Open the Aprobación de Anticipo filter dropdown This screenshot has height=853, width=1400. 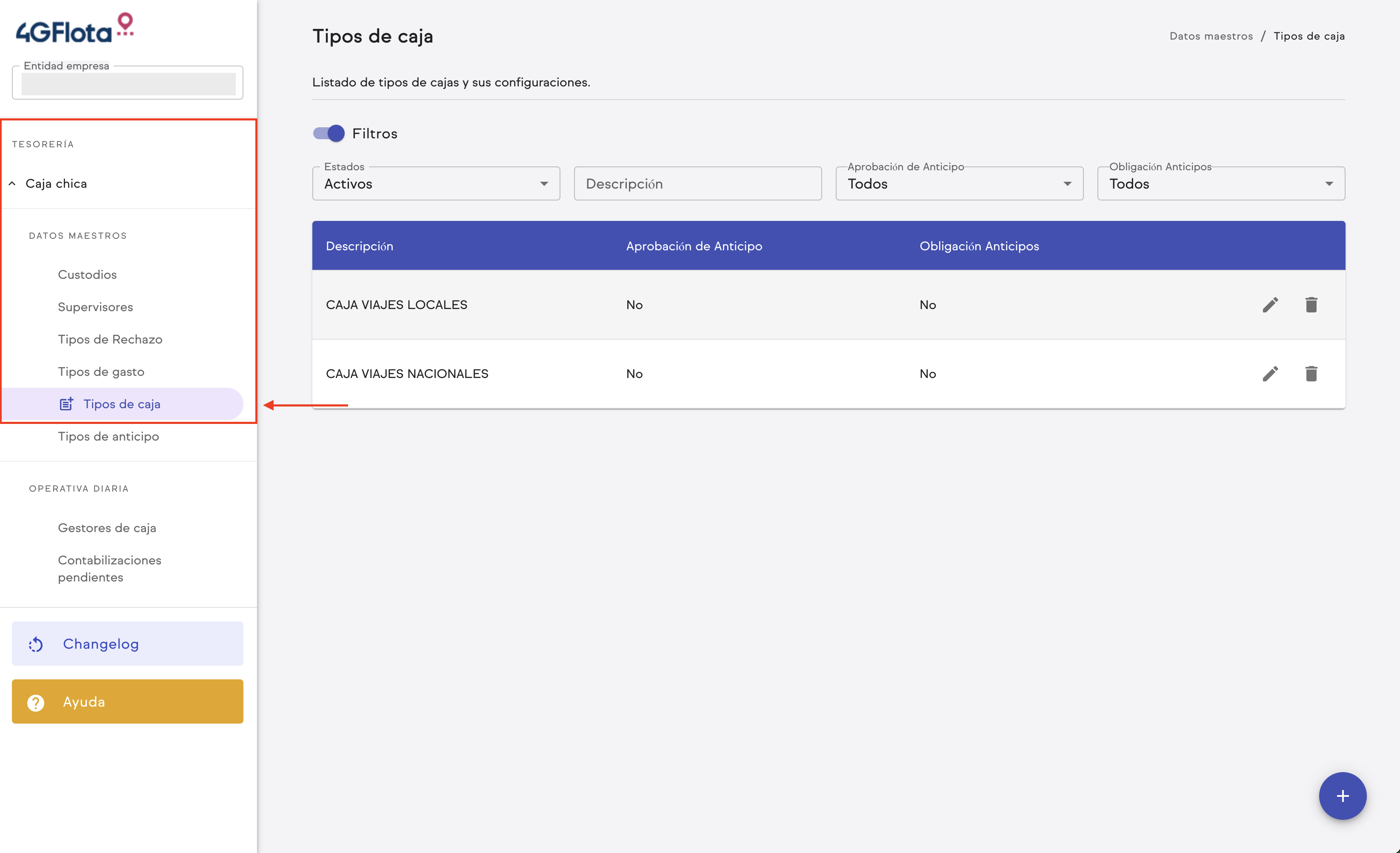click(959, 183)
